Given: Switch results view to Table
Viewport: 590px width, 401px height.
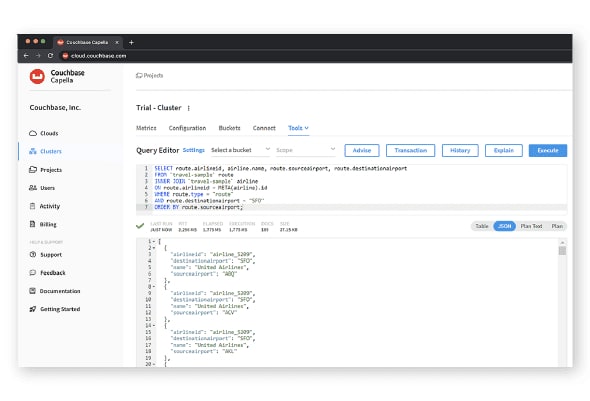Looking at the screenshot, I should click(x=482, y=226).
